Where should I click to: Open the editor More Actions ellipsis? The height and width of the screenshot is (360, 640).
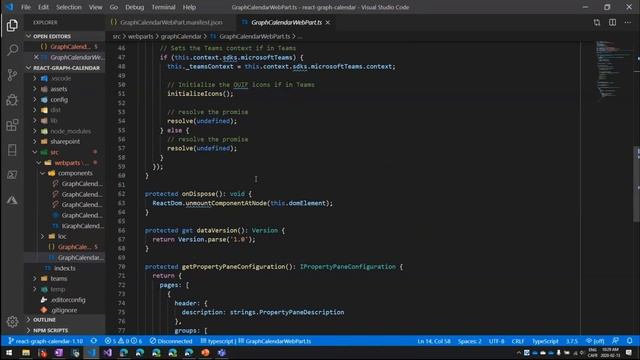coord(628,22)
